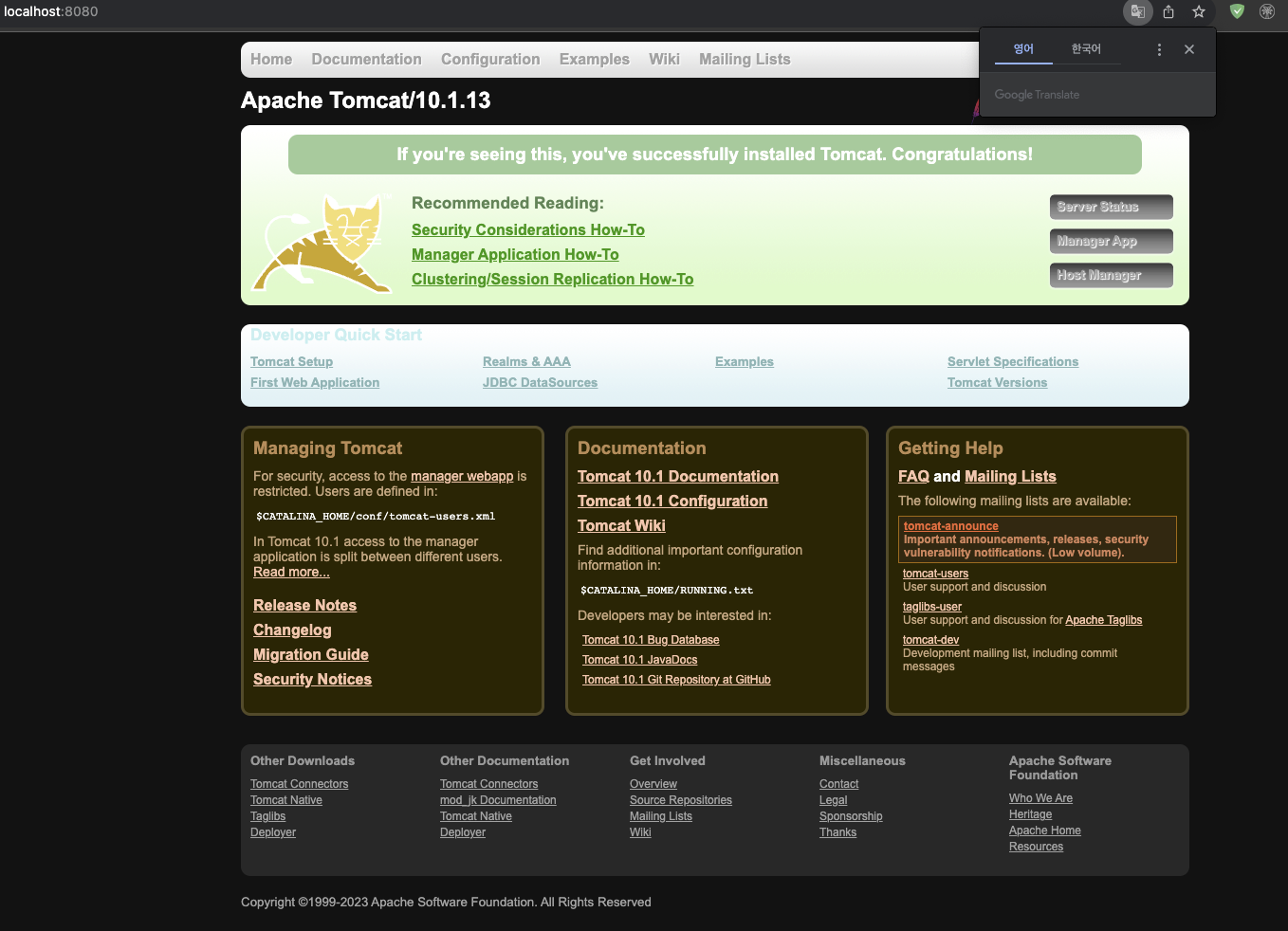Open Mailing Lists link in Getting Help

tap(1010, 476)
